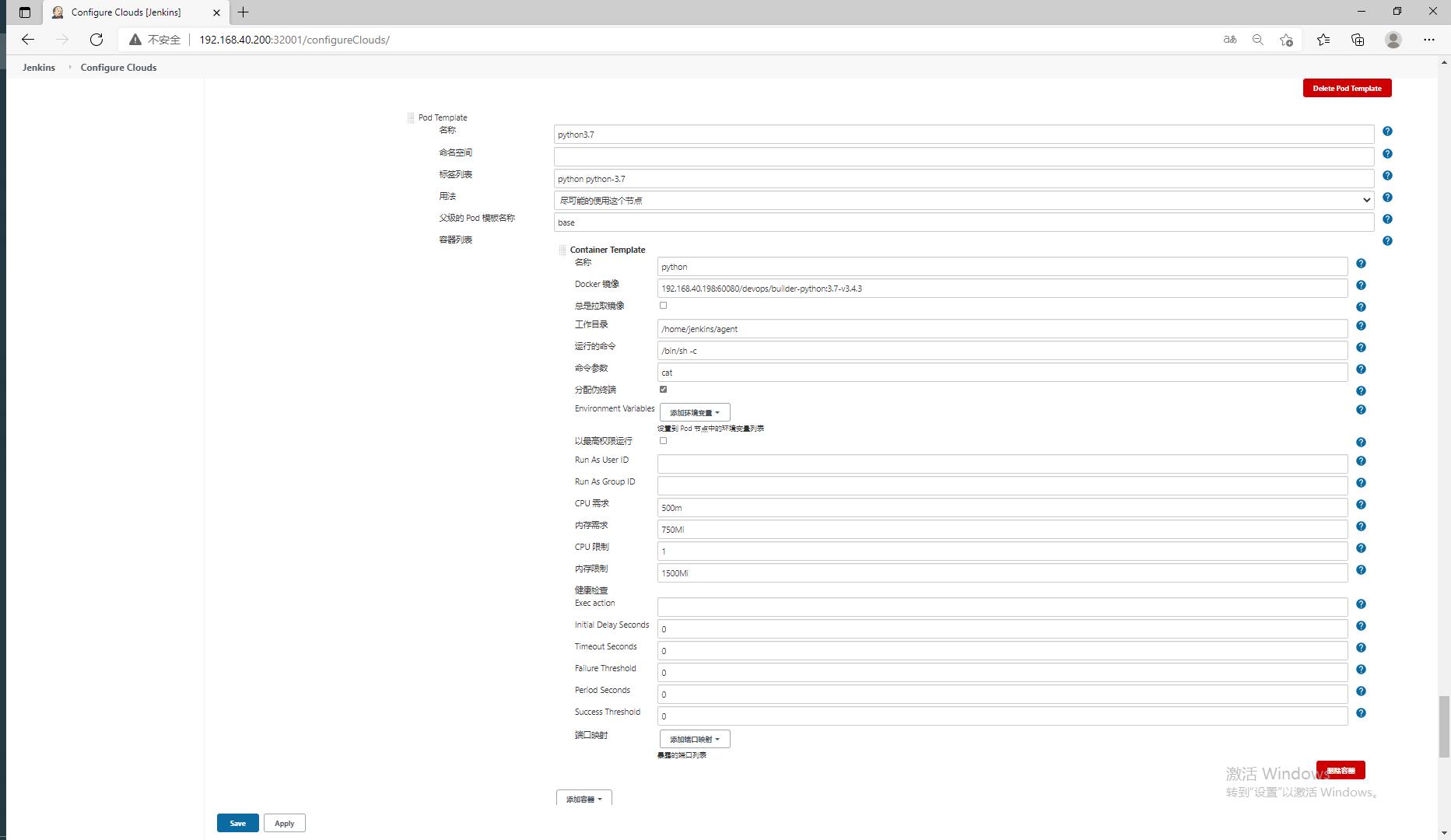Click the browser address bar URL
1451x840 pixels.
(294, 40)
